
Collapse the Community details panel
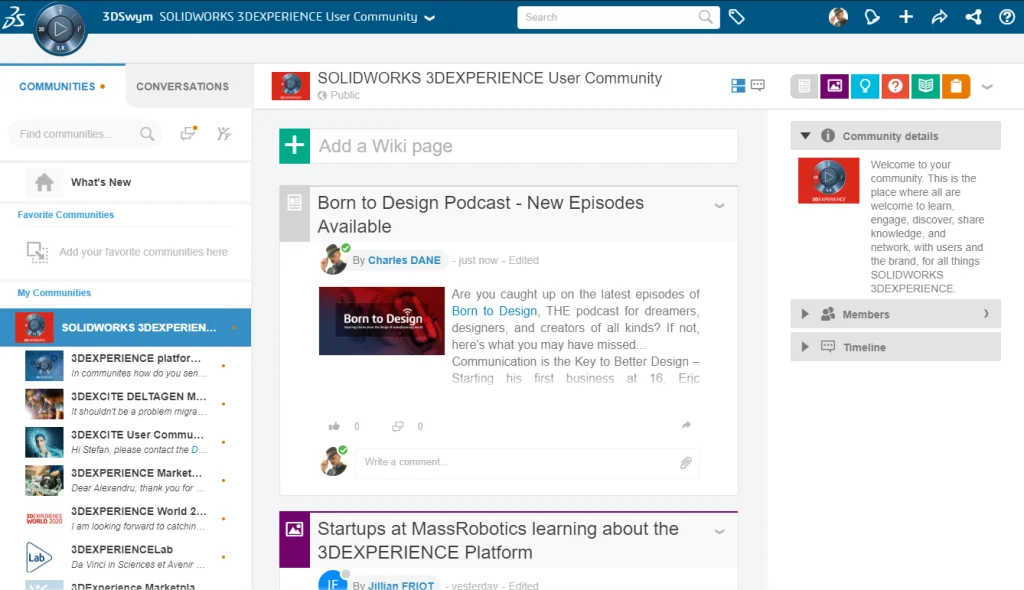(x=807, y=135)
